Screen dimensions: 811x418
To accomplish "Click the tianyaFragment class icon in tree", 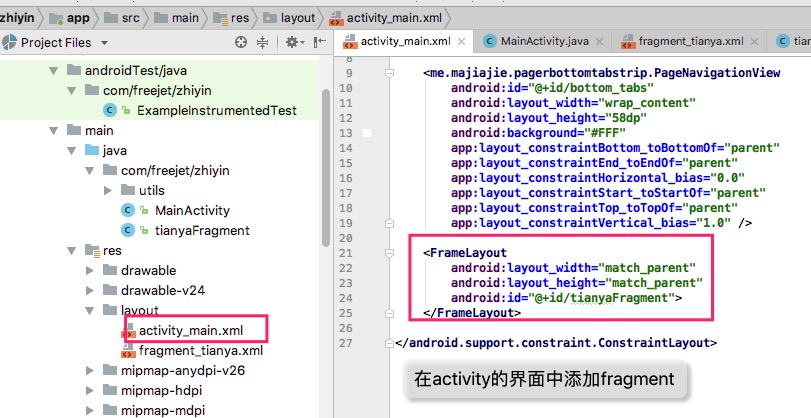I will pos(127,230).
